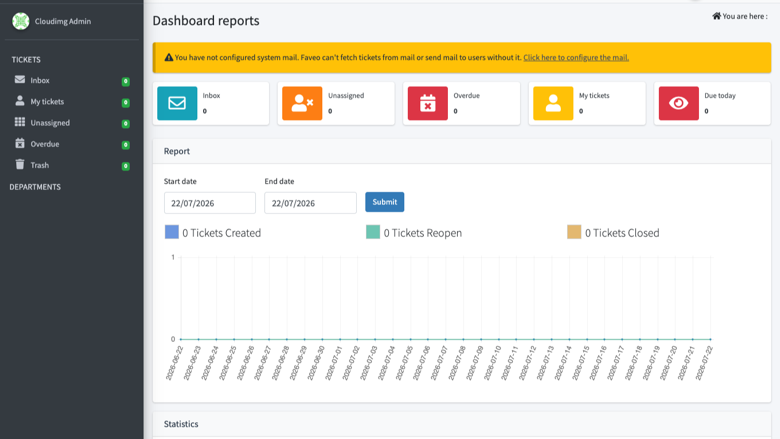Click the yellow My tickets person icon
The image size is (780, 439).
pos(553,103)
